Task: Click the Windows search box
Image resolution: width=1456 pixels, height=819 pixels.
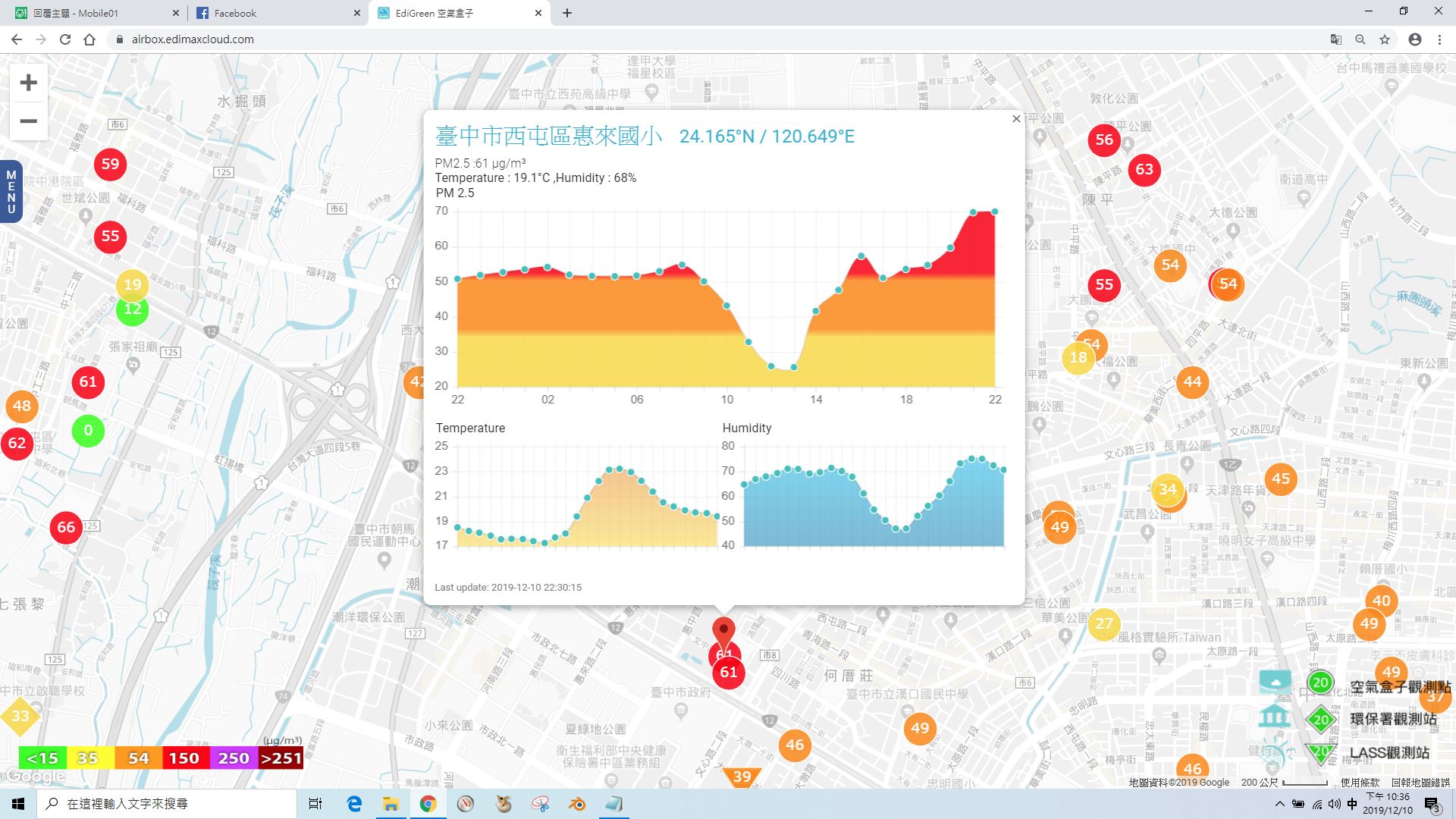Action: tap(167, 804)
